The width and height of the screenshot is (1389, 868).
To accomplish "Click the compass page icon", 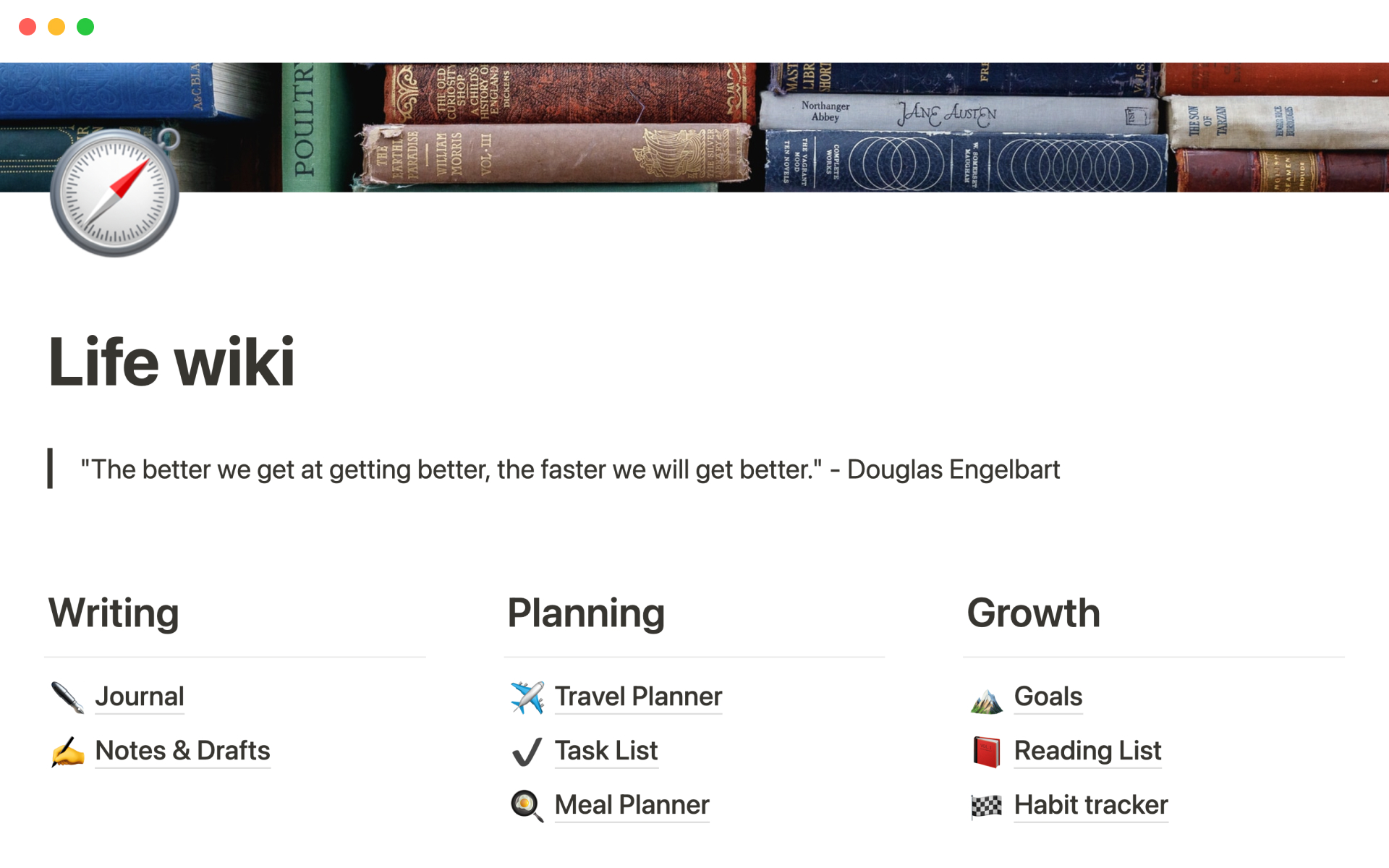I will tap(114, 192).
